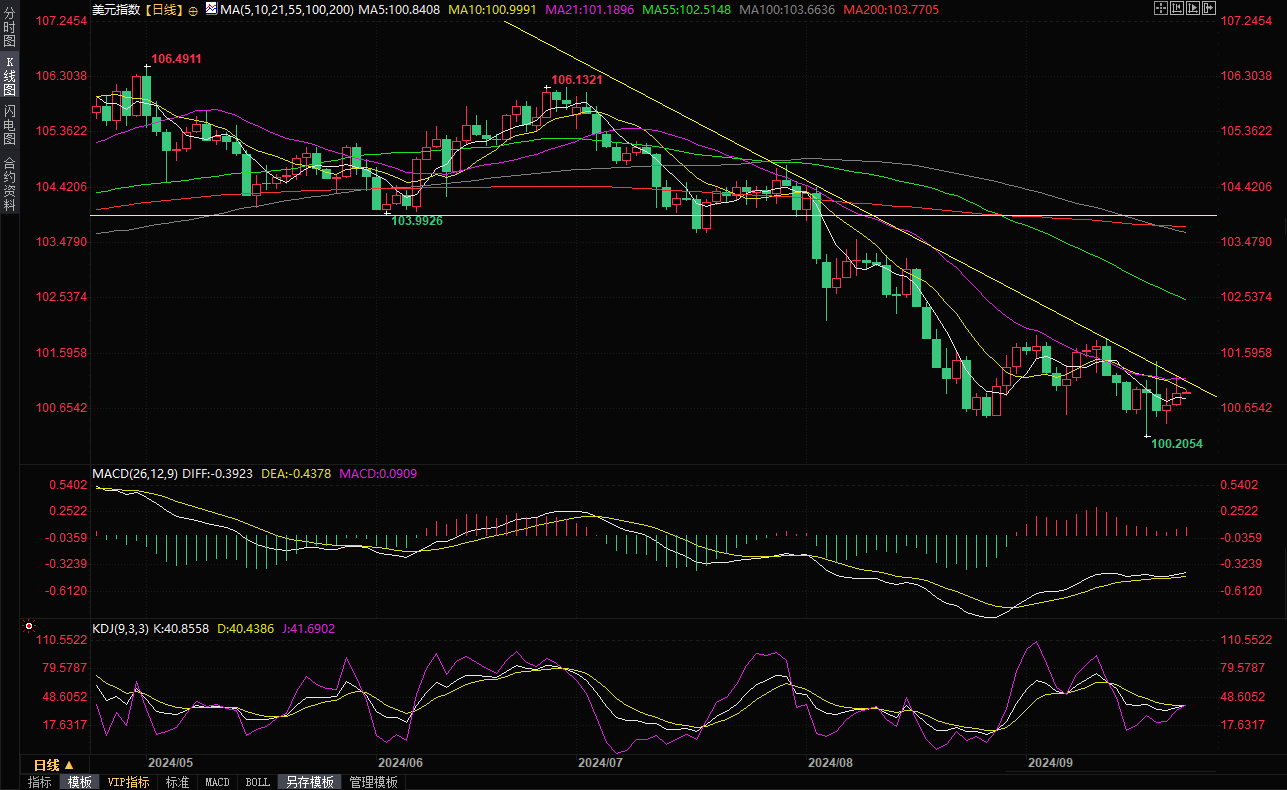Click the MA indicator chart icon

(x=211, y=10)
